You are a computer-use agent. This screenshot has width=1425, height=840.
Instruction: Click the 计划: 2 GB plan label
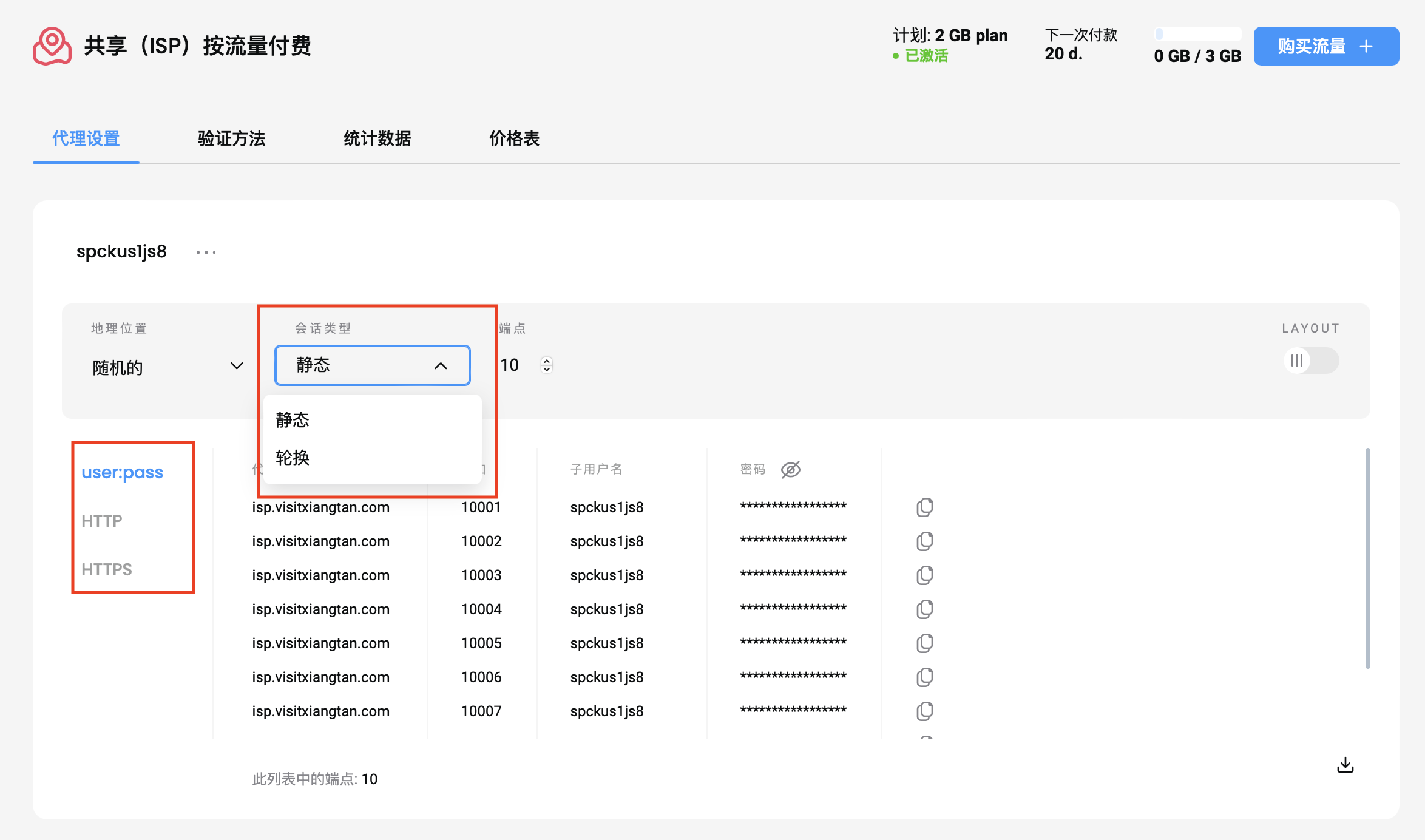pos(950,35)
